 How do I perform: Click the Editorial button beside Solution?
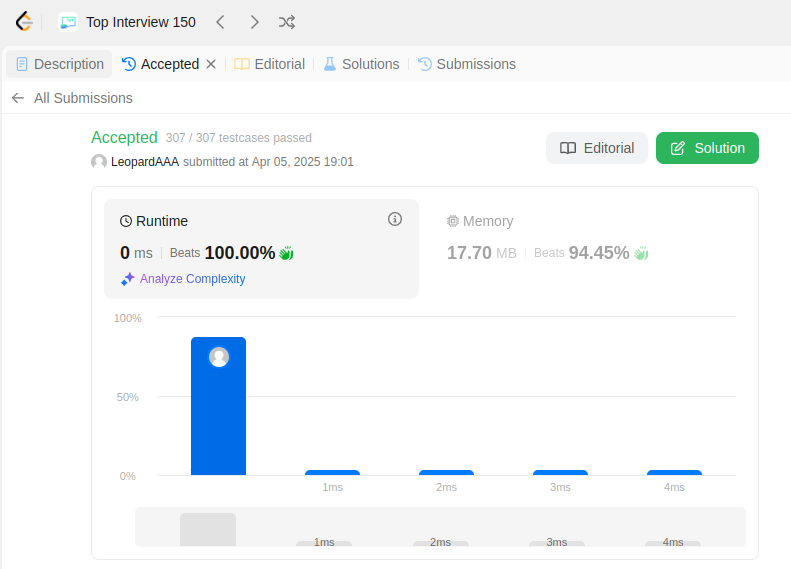tap(597, 148)
